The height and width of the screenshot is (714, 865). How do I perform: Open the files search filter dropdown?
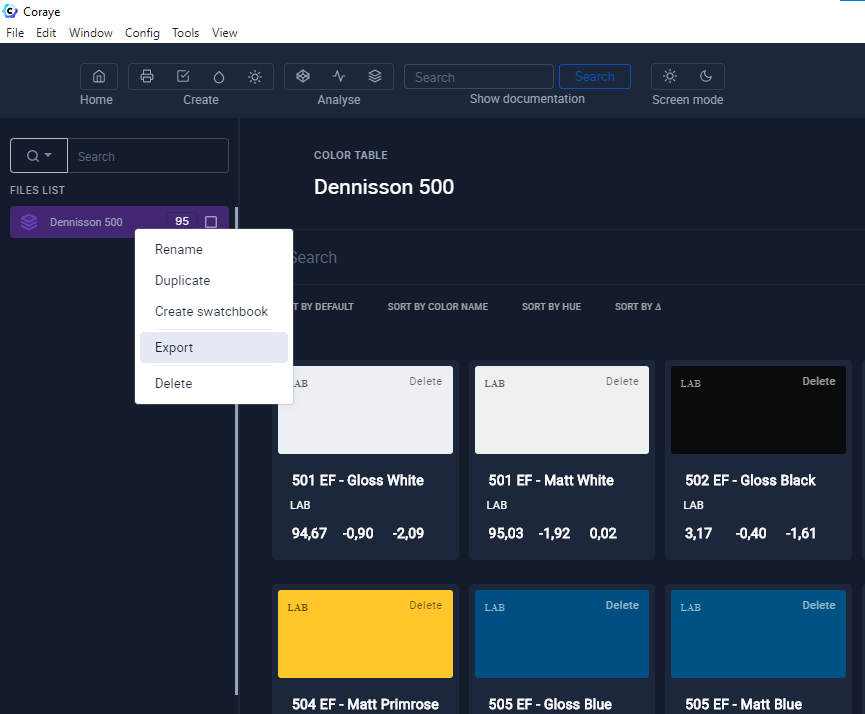pyautogui.click(x=39, y=156)
